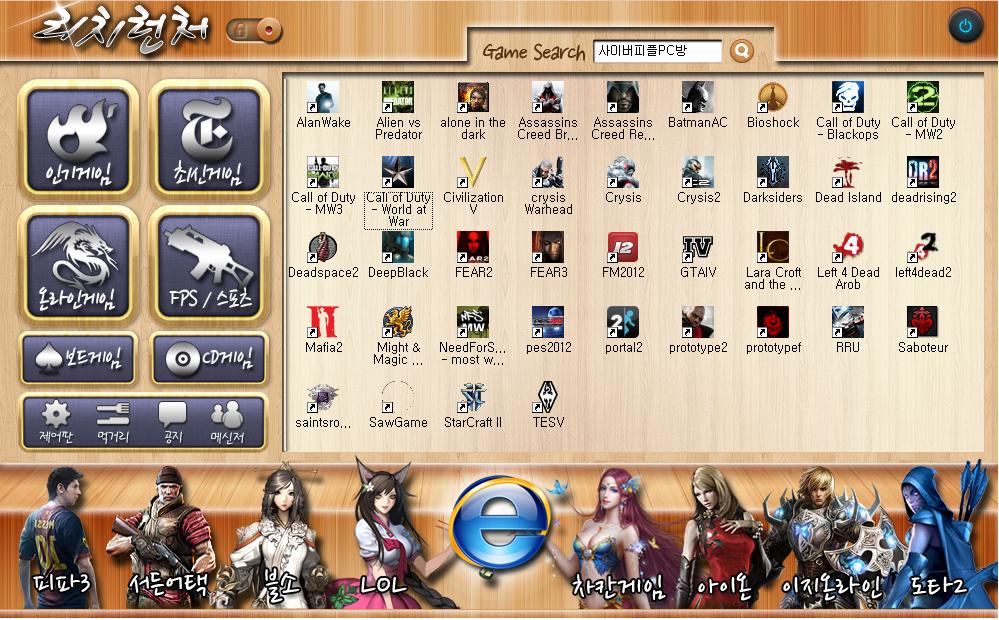Open pes2012 game
The height and width of the screenshot is (620, 999).
548,330
